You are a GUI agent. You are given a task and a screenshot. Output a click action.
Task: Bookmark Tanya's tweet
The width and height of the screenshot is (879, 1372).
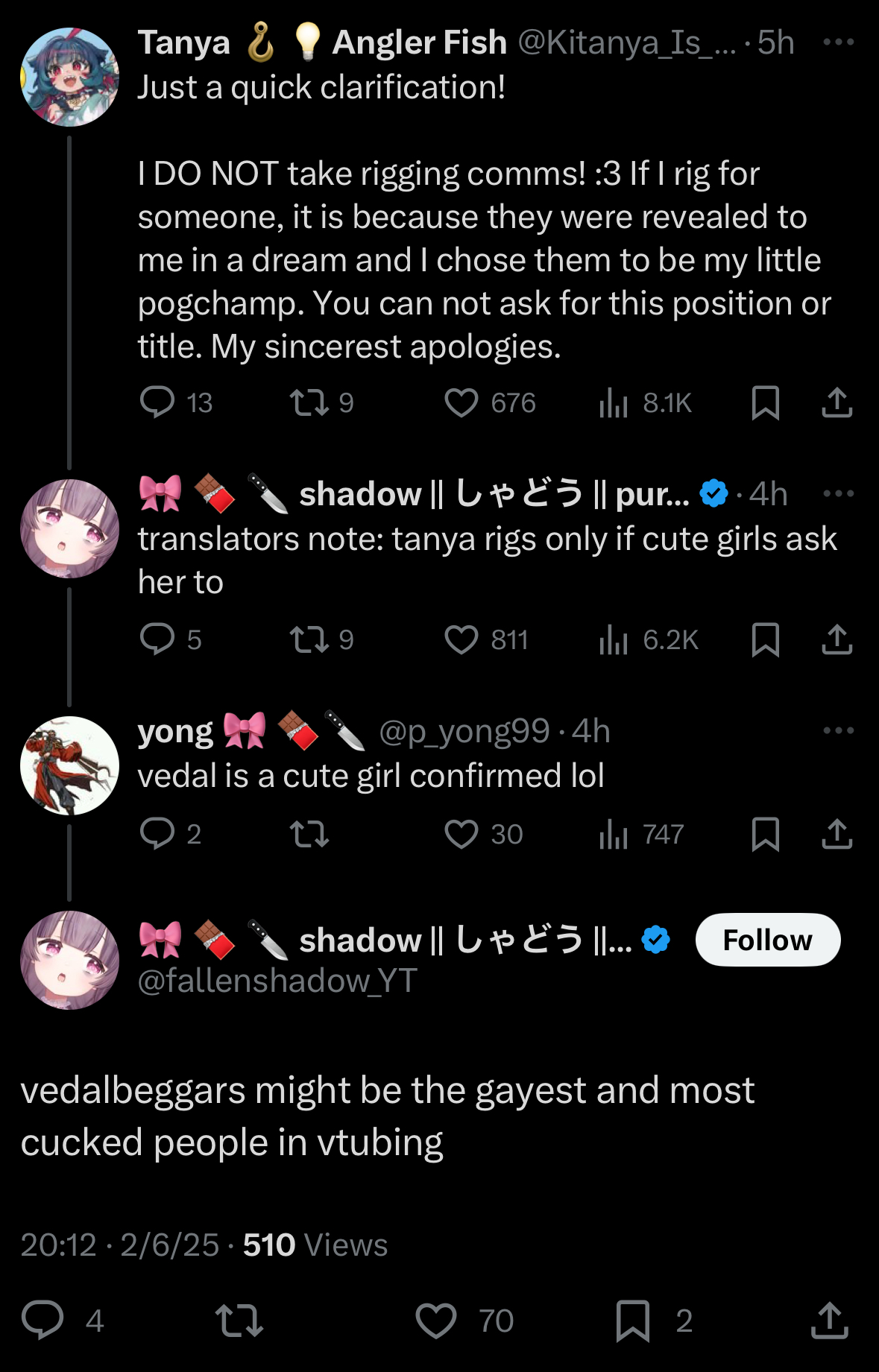(x=766, y=402)
